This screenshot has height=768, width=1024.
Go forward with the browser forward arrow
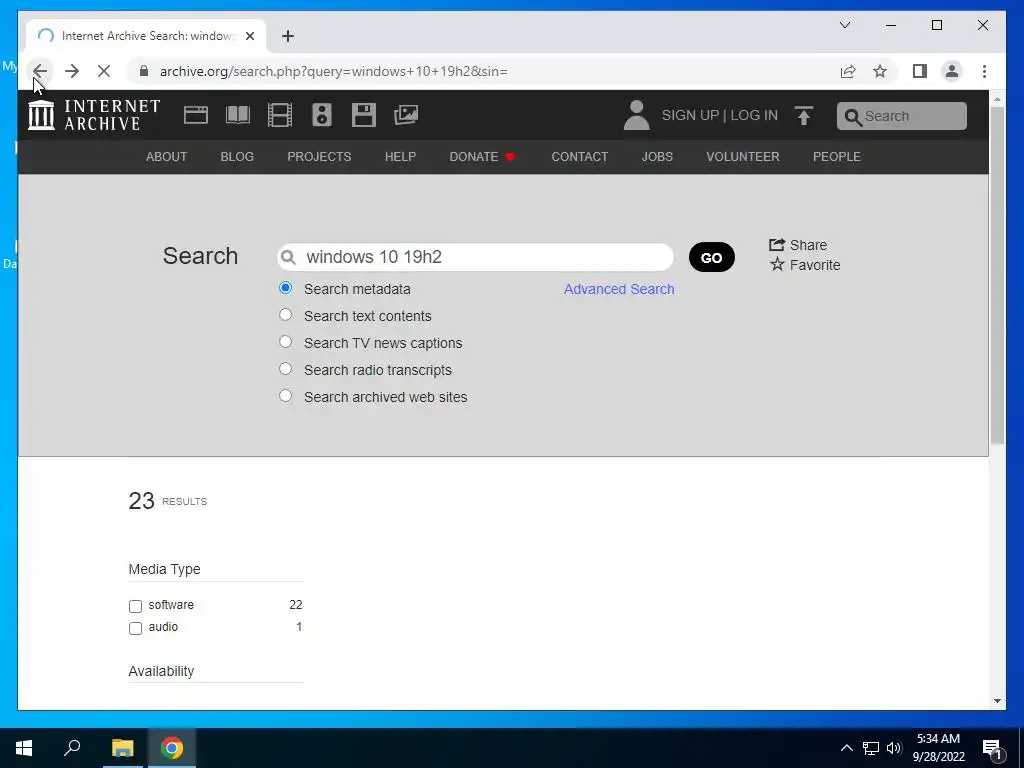(x=72, y=71)
